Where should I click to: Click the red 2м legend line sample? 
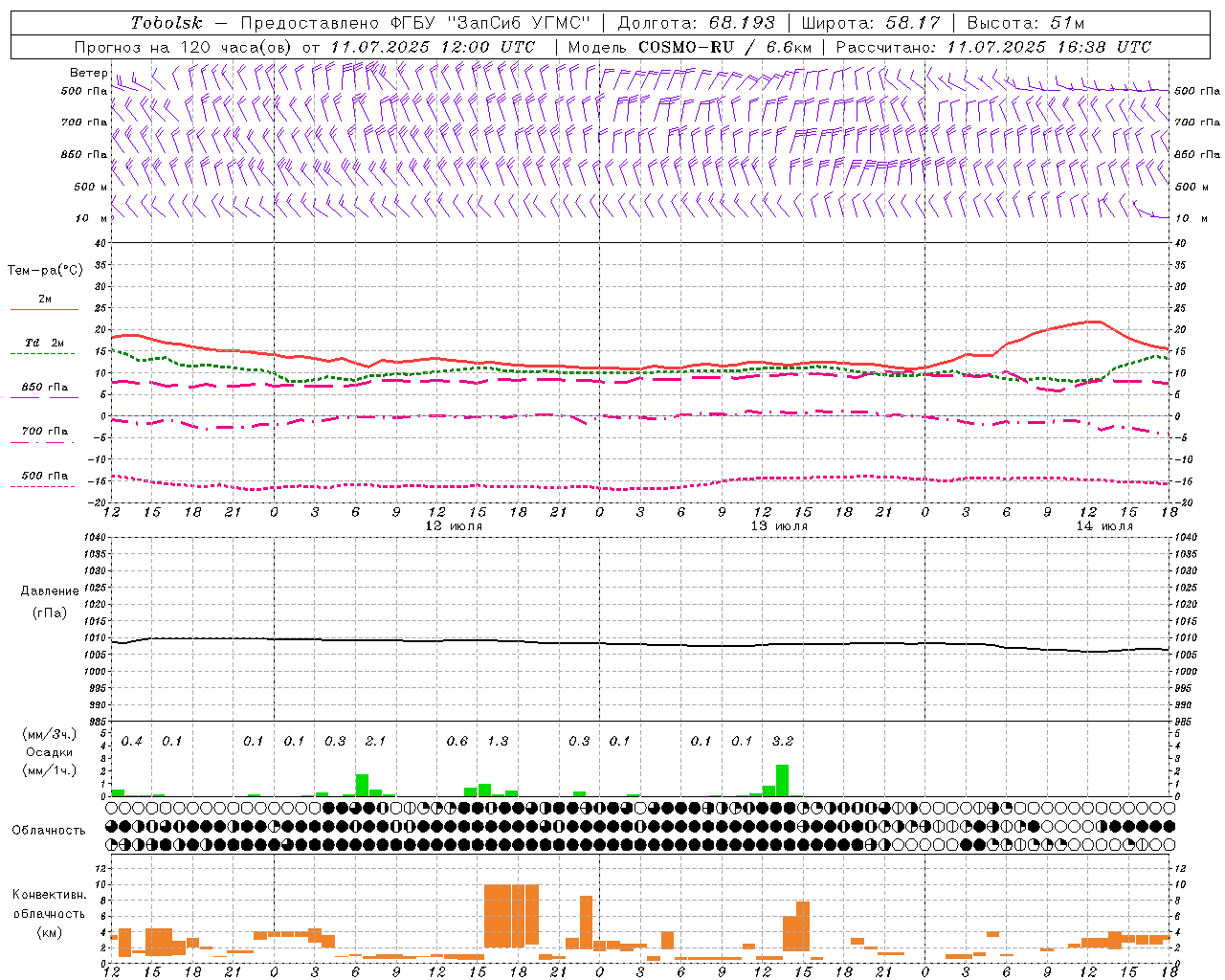coord(44,310)
